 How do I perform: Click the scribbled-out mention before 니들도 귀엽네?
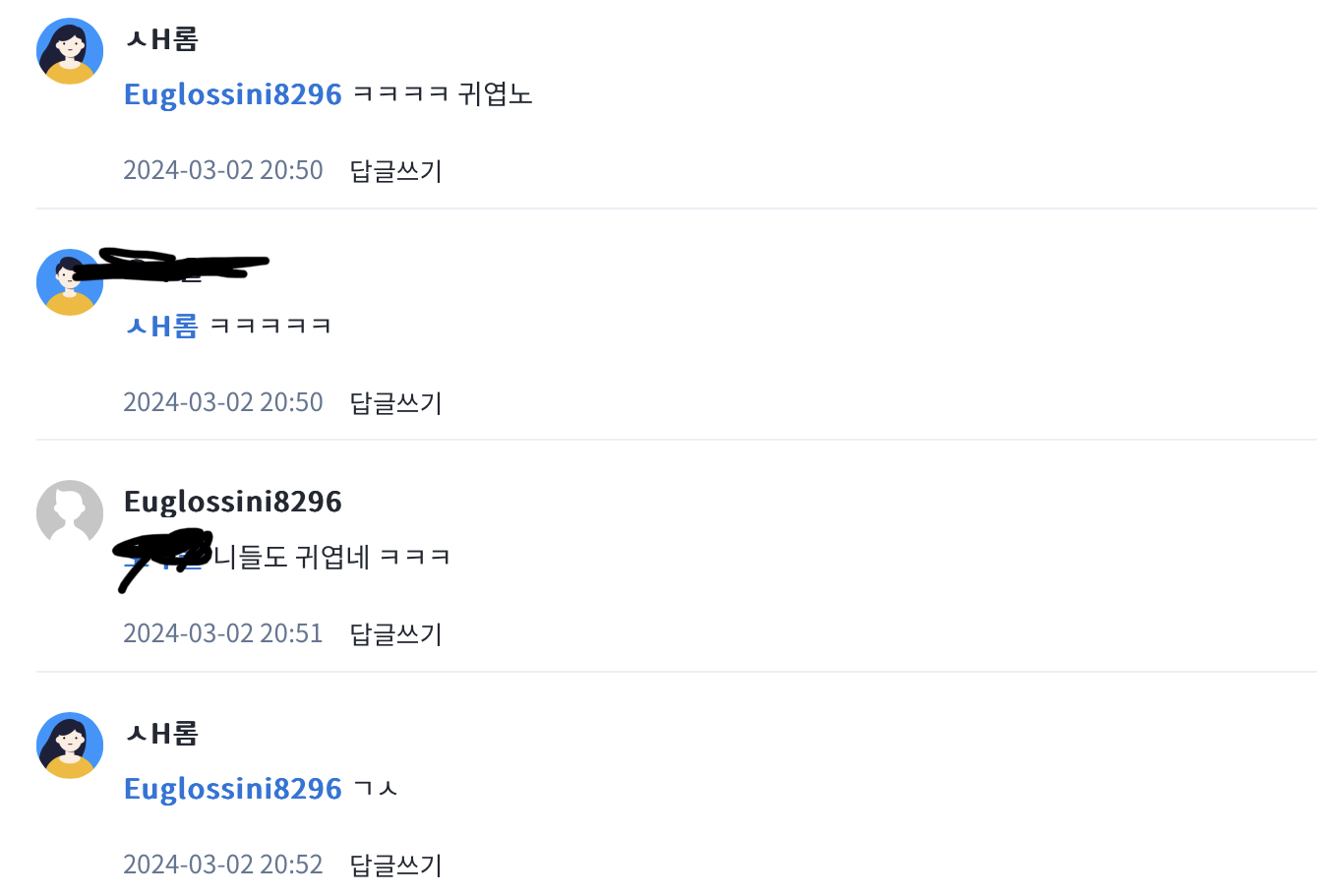164,556
